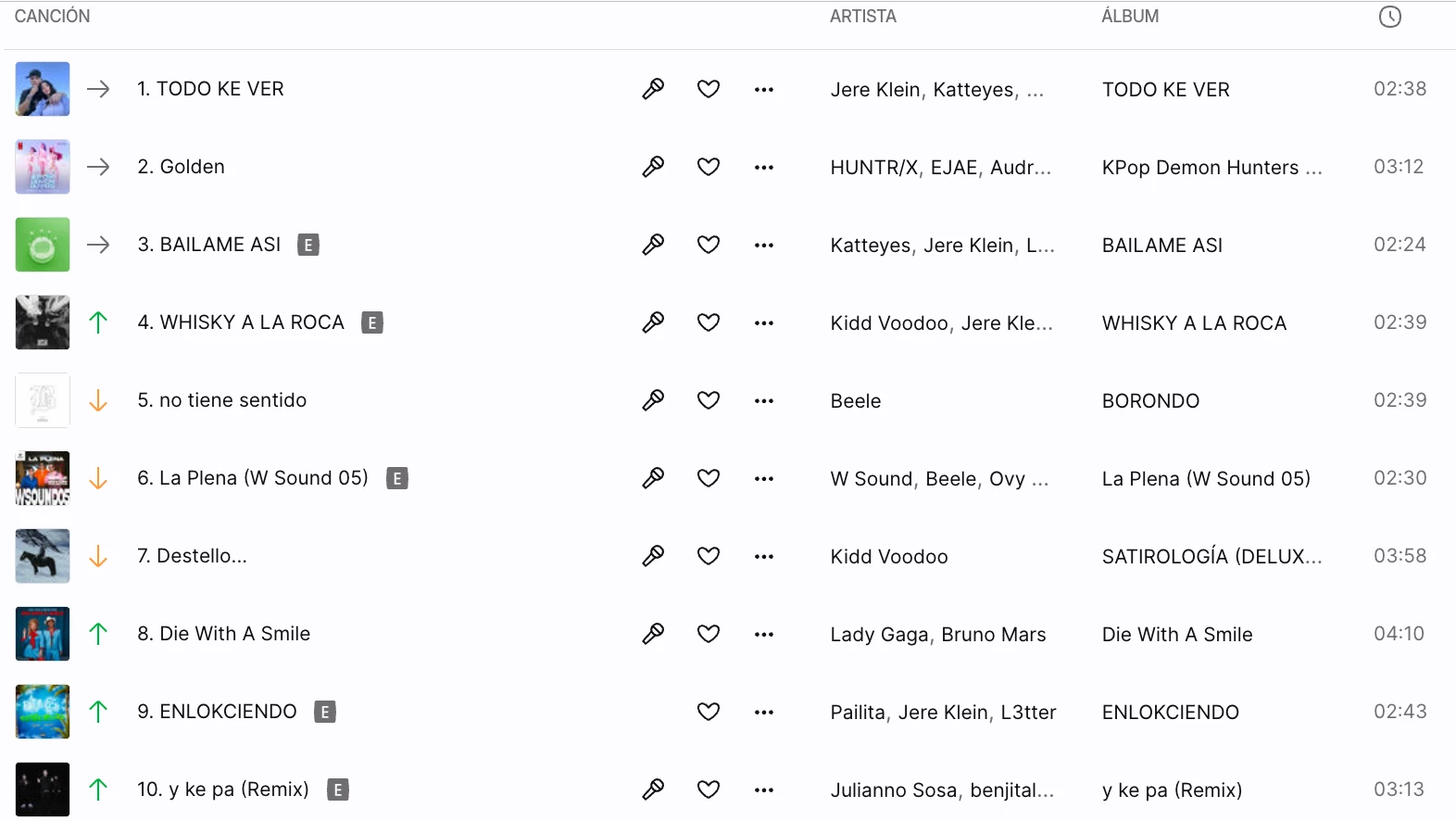Like the song BAILAME ASI with heart

click(709, 245)
